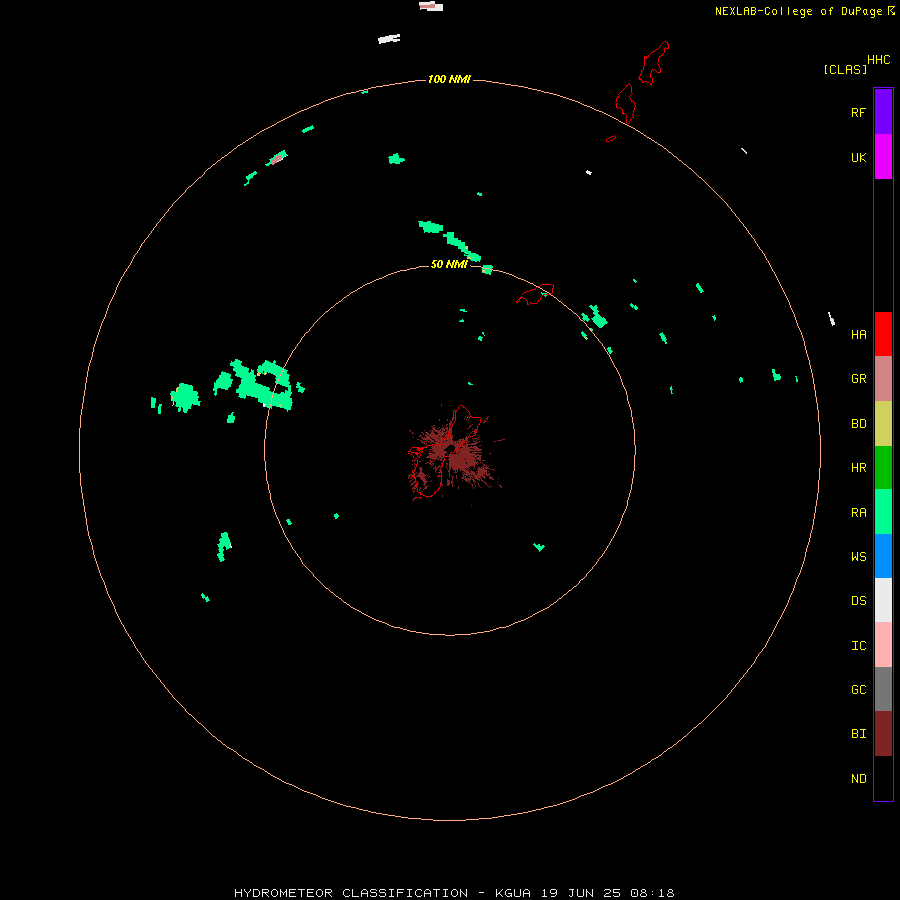Click the elongated rain band just north of the 50 NMI label
900x900 pixels.
[x=450, y=239]
